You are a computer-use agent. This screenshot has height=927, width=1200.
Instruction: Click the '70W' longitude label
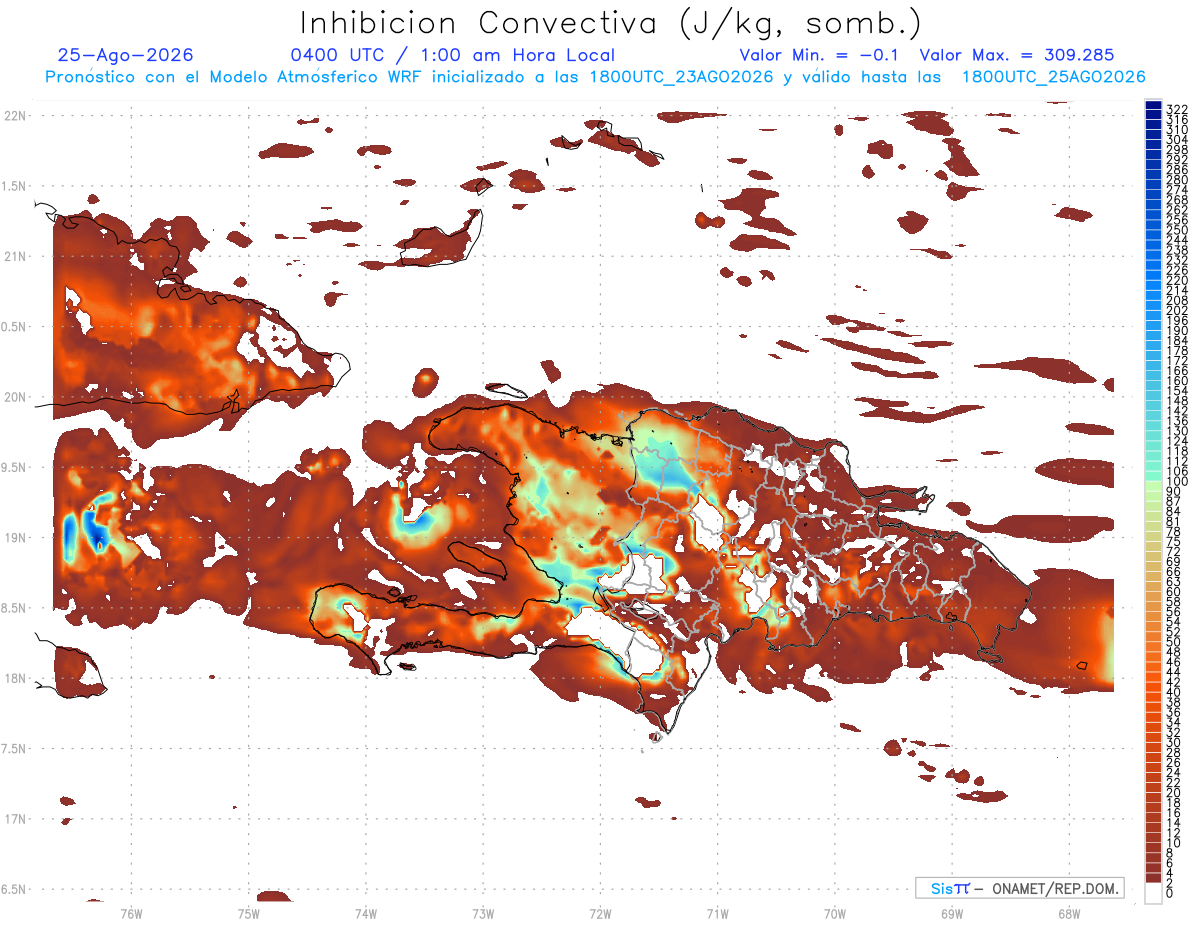[x=834, y=913]
